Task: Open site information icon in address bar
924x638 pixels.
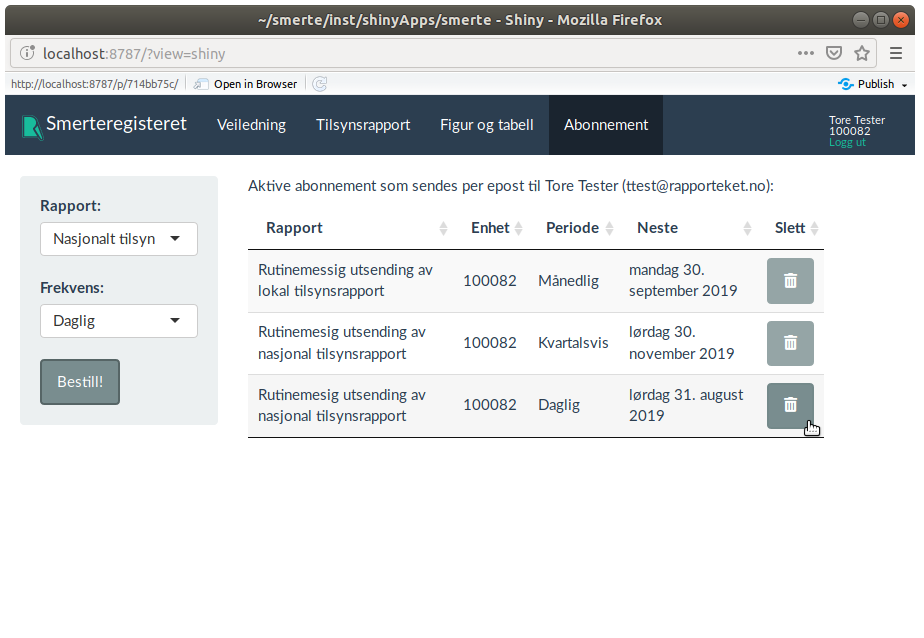Action: (x=27, y=54)
